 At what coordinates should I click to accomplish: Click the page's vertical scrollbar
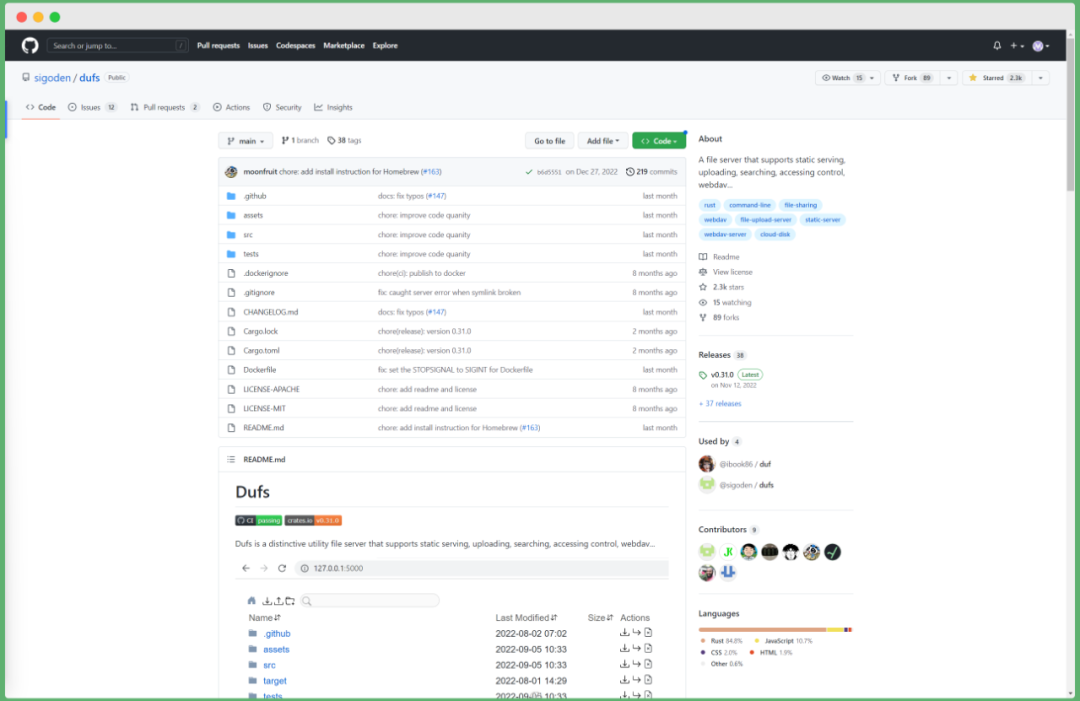(x=1070, y=114)
